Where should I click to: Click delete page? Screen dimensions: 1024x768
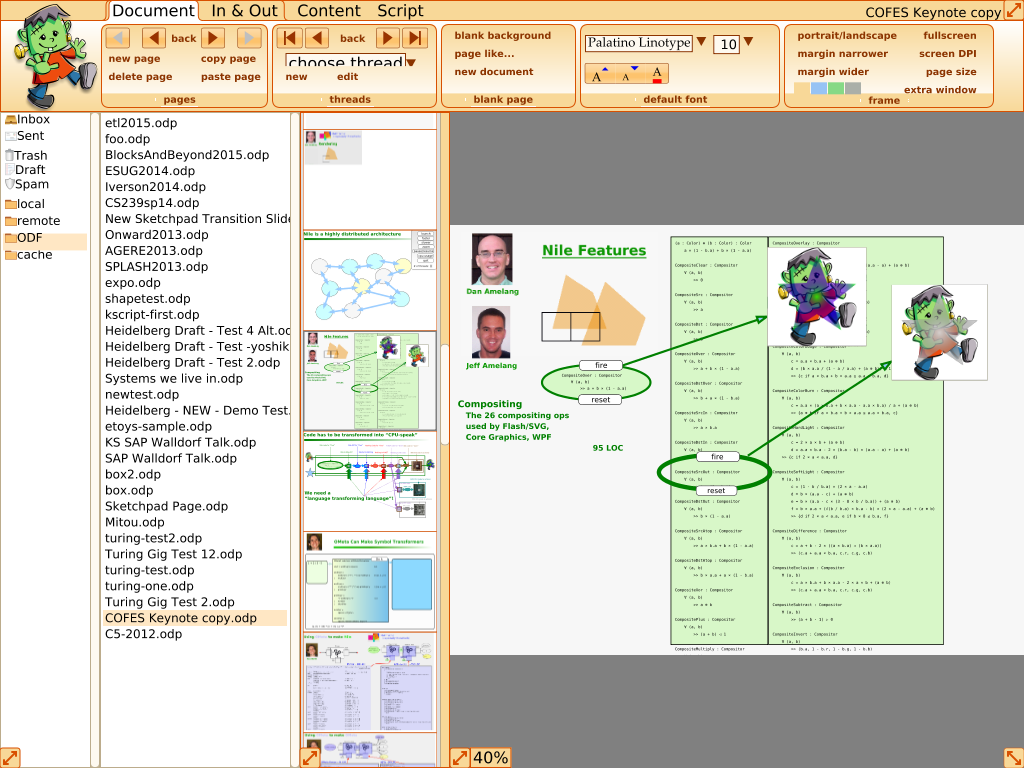tap(140, 76)
